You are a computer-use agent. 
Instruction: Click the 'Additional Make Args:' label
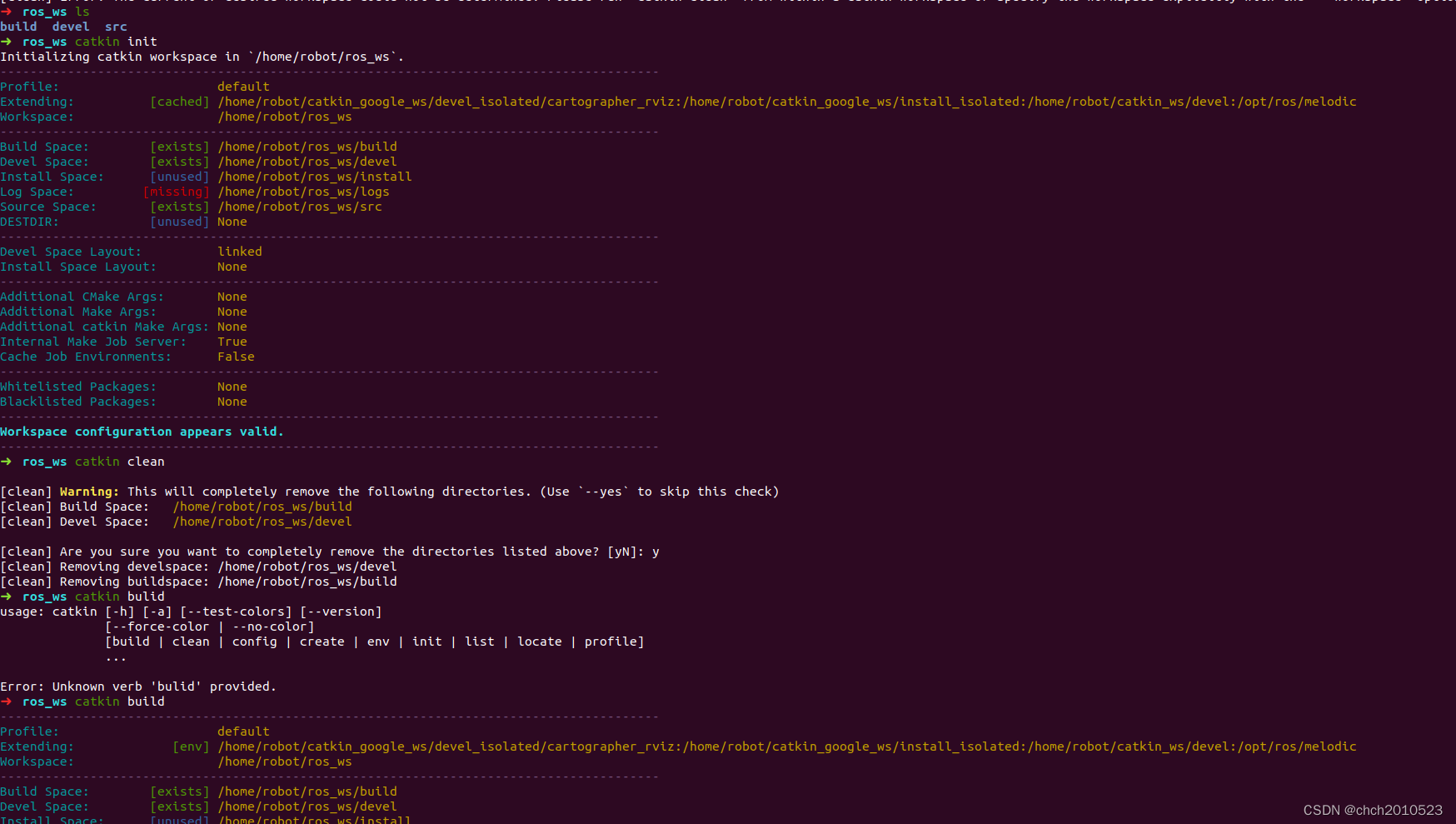point(78,312)
